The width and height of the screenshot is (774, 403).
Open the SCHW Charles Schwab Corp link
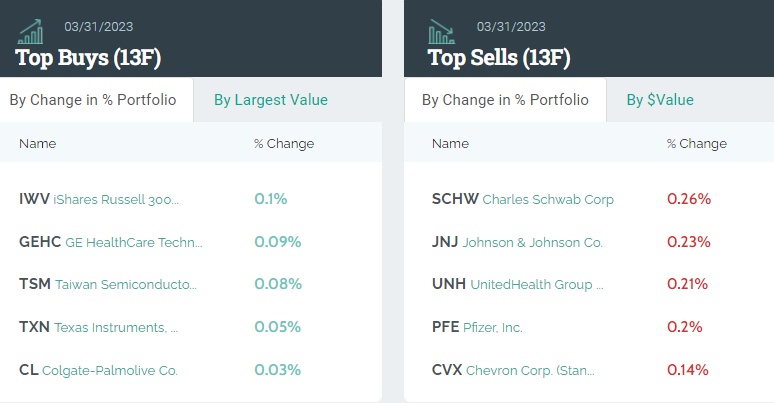(523, 199)
